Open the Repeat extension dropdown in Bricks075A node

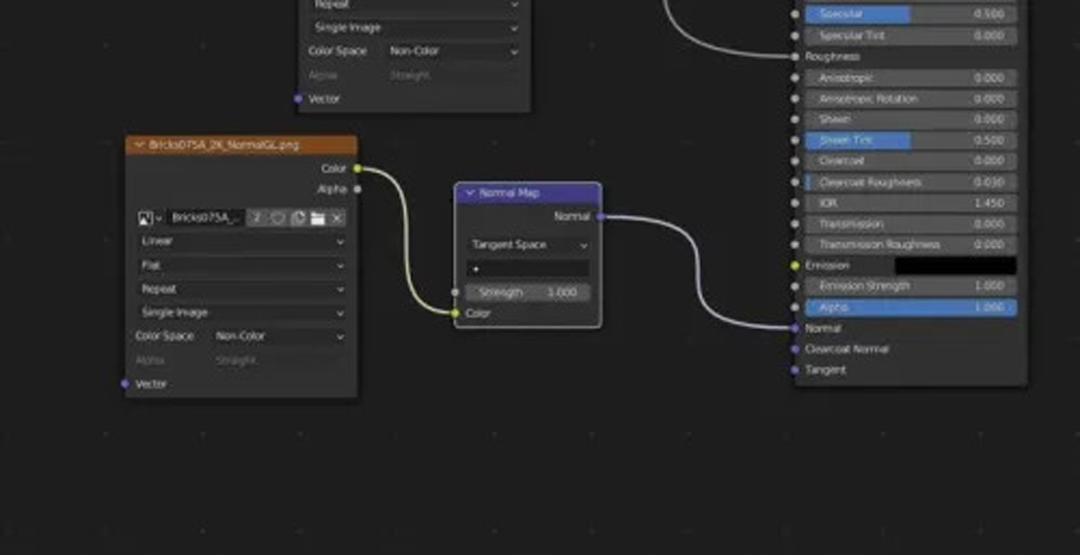coord(242,290)
